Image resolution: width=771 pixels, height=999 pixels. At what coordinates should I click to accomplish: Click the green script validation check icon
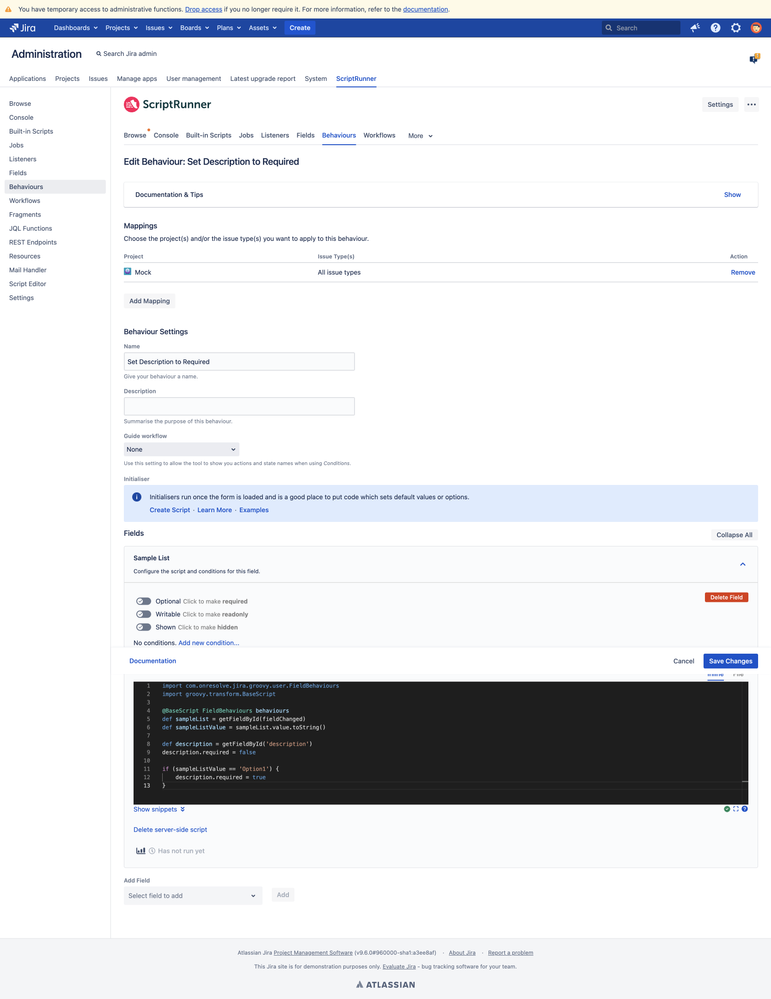(727, 809)
